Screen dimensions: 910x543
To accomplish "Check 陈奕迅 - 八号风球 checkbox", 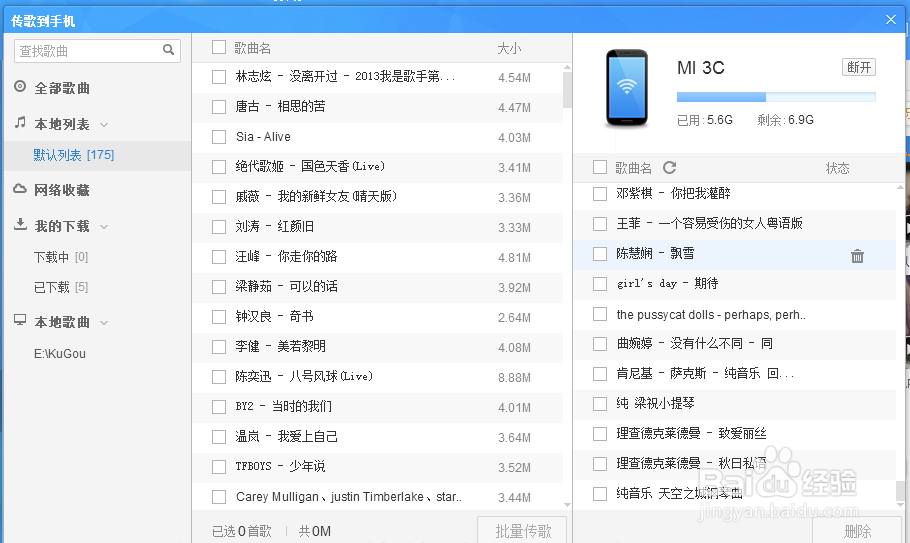I will pyautogui.click(x=219, y=377).
